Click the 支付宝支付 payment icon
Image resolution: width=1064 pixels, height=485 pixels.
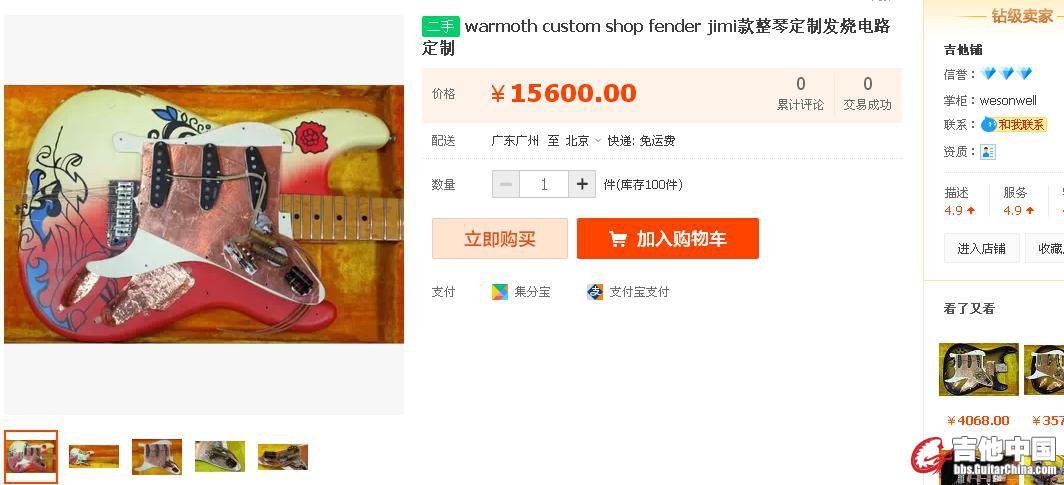point(594,292)
